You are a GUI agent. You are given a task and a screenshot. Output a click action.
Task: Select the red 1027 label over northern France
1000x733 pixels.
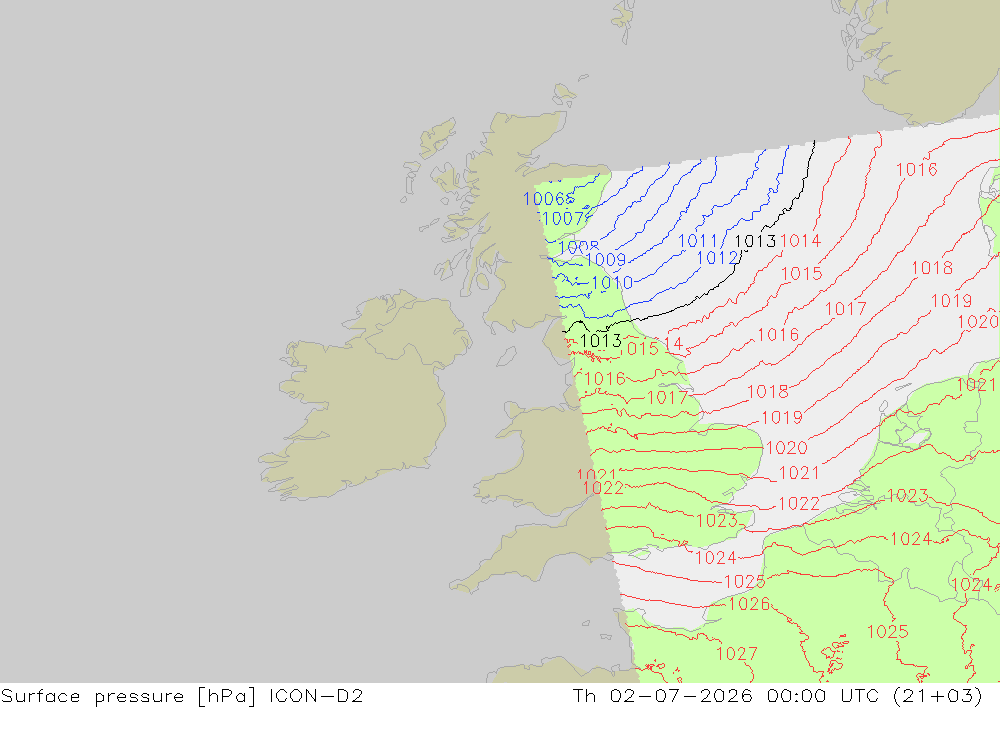point(737,654)
